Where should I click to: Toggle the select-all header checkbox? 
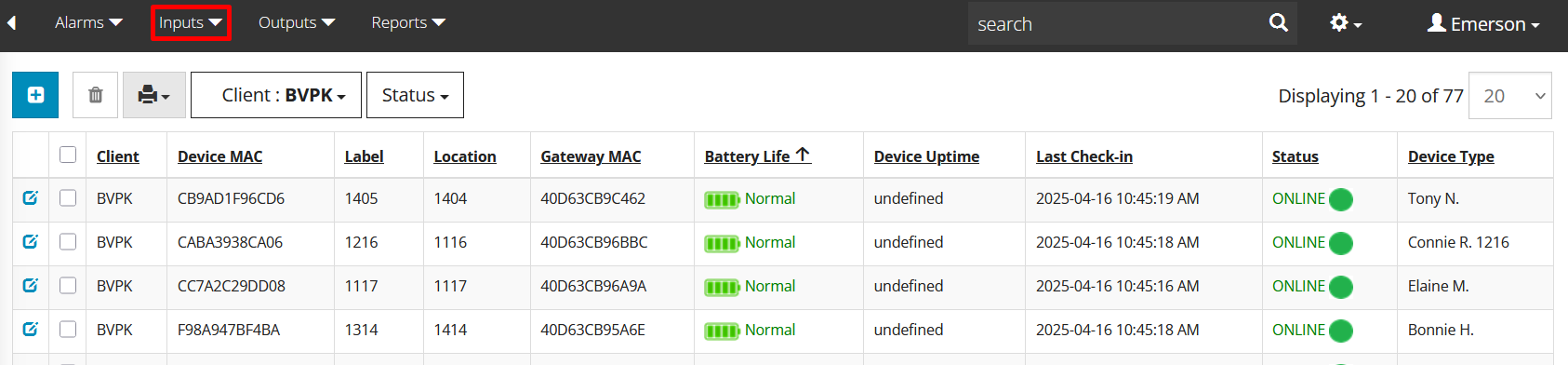pyautogui.click(x=68, y=155)
